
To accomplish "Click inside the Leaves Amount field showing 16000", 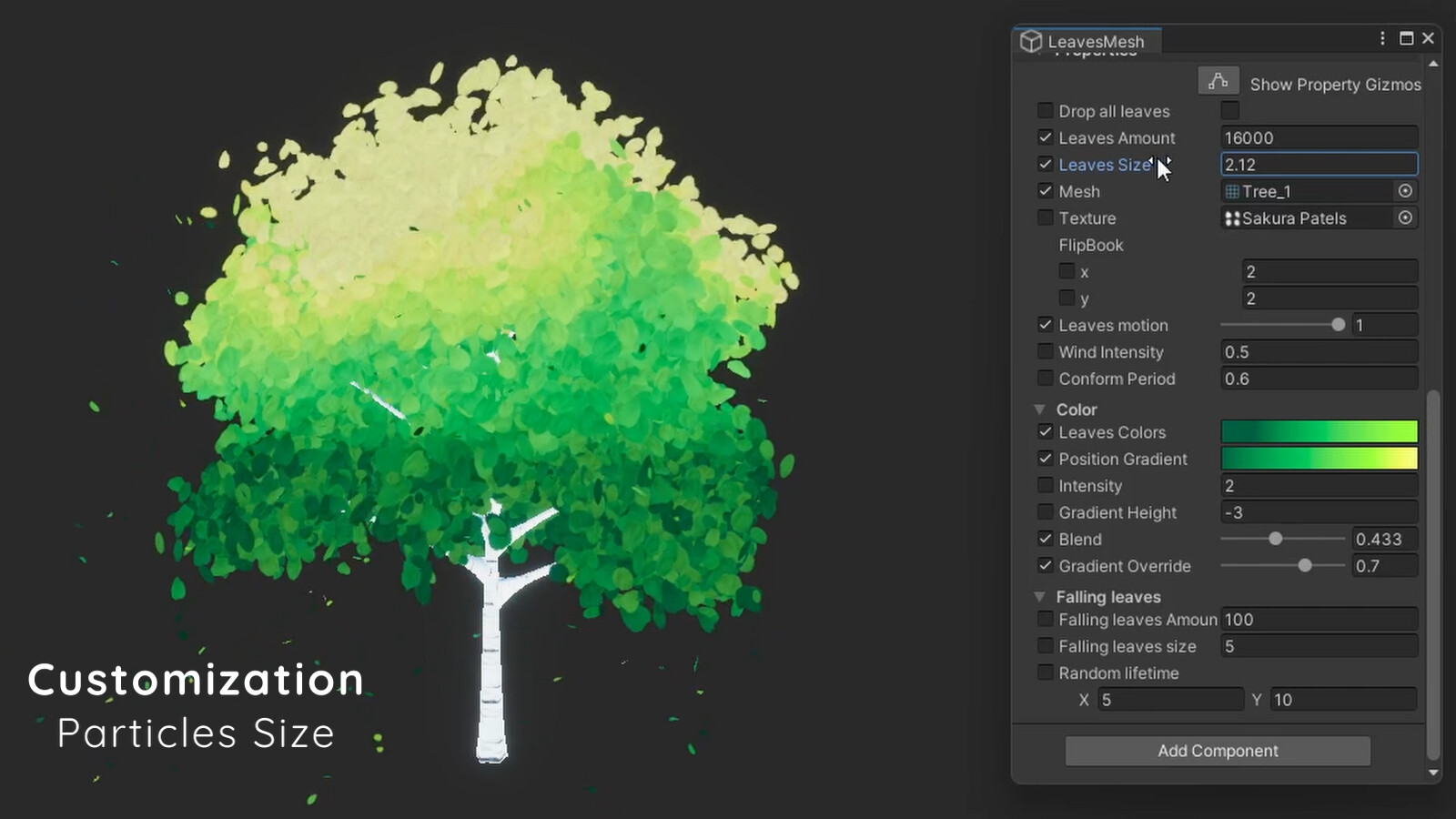I will click(1319, 137).
